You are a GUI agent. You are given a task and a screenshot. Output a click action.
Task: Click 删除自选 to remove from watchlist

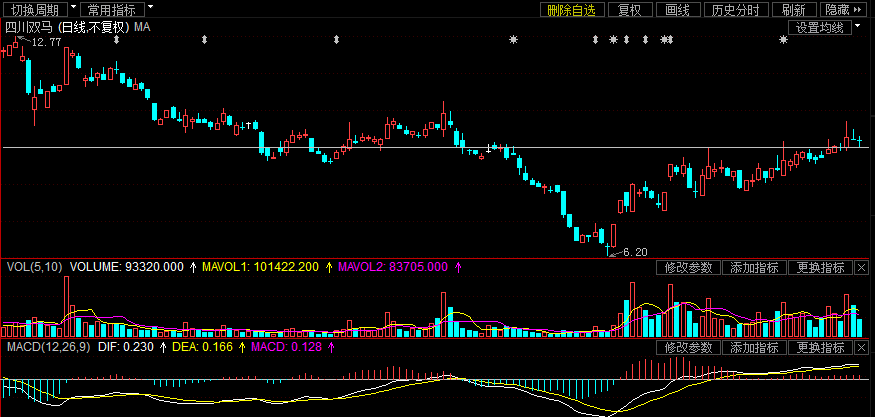point(573,10)
